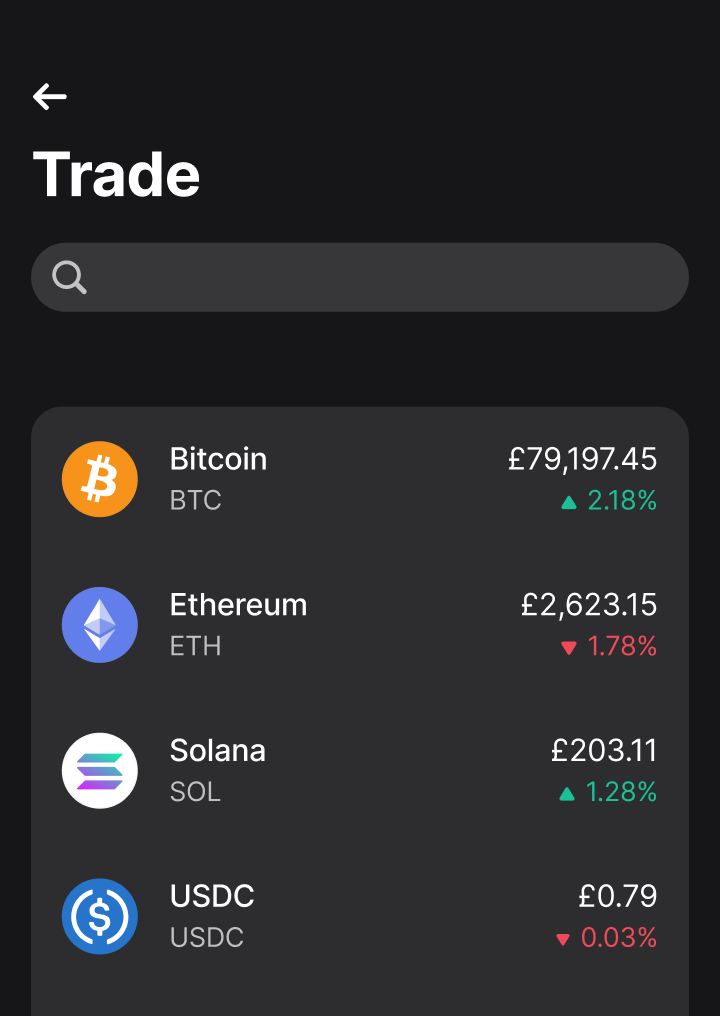
Task: Click the USDC 0.03% change value
Action: pos(618,938)
